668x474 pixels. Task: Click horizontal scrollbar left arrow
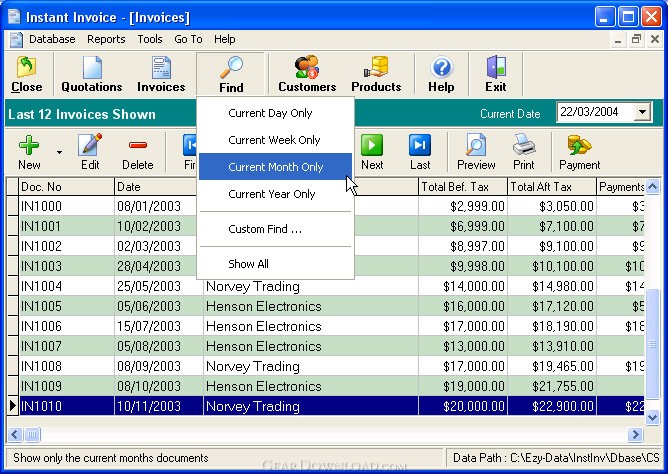pos(14,434)
